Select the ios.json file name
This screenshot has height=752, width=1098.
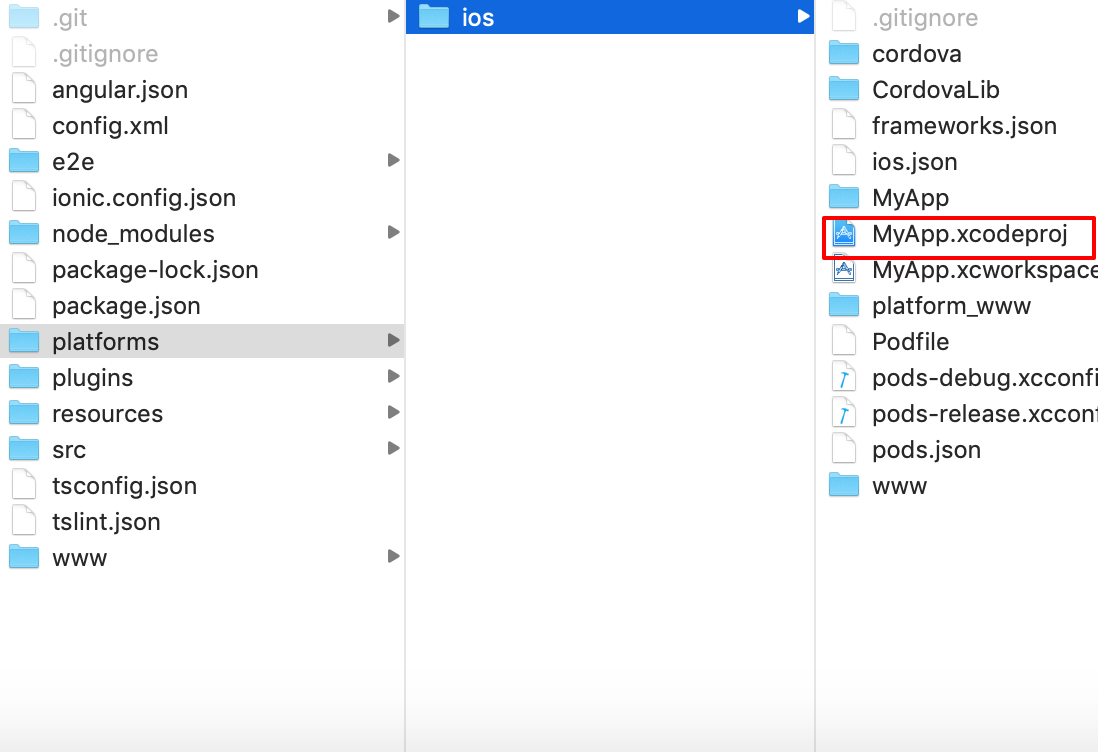click(914, 162)
